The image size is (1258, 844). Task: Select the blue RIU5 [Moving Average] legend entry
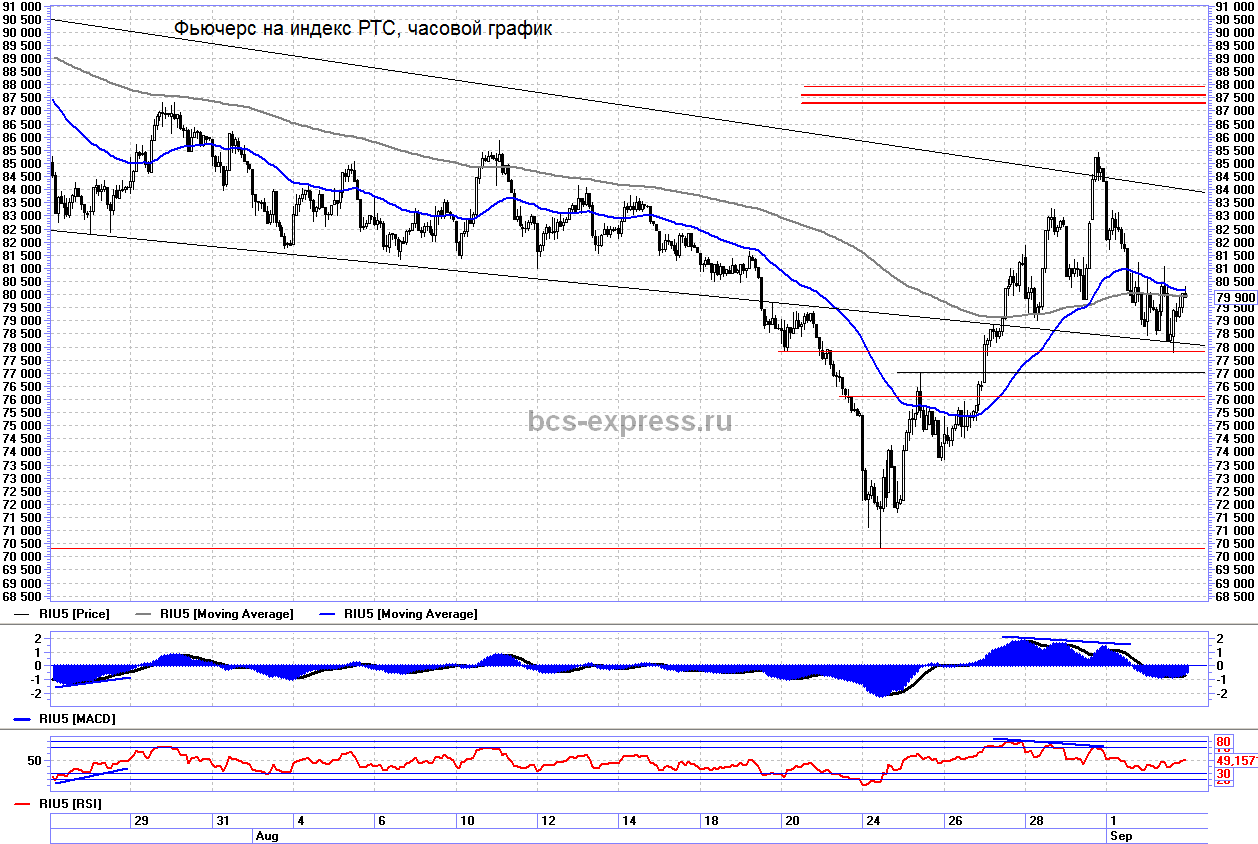coord(410,614)
